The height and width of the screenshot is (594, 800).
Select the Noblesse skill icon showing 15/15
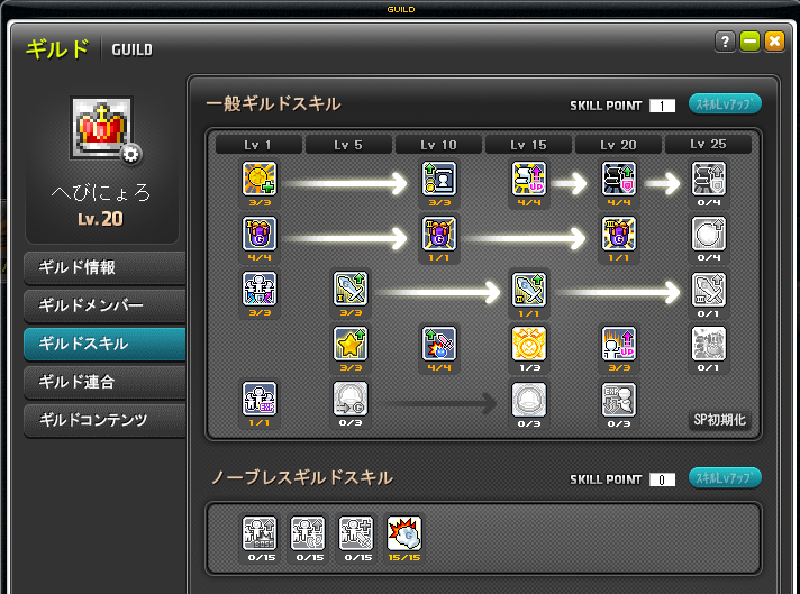coord(404,533)
